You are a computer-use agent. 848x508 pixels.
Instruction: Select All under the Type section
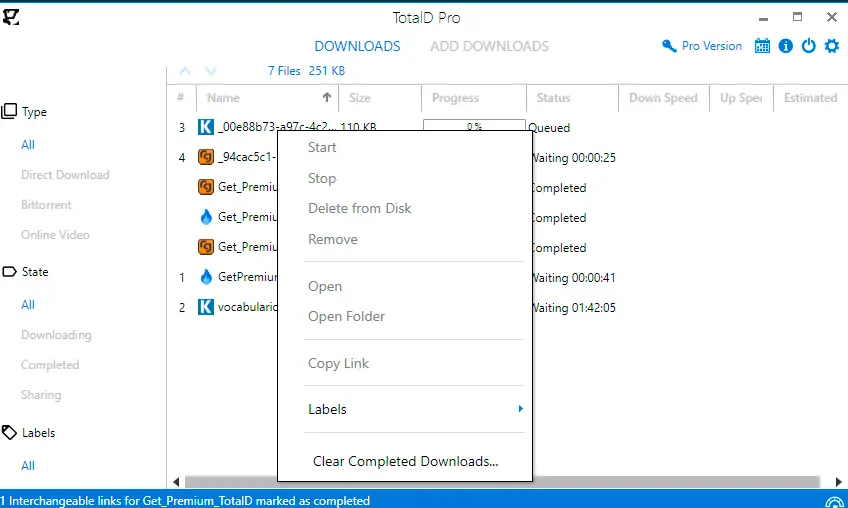tap(28, 144)
